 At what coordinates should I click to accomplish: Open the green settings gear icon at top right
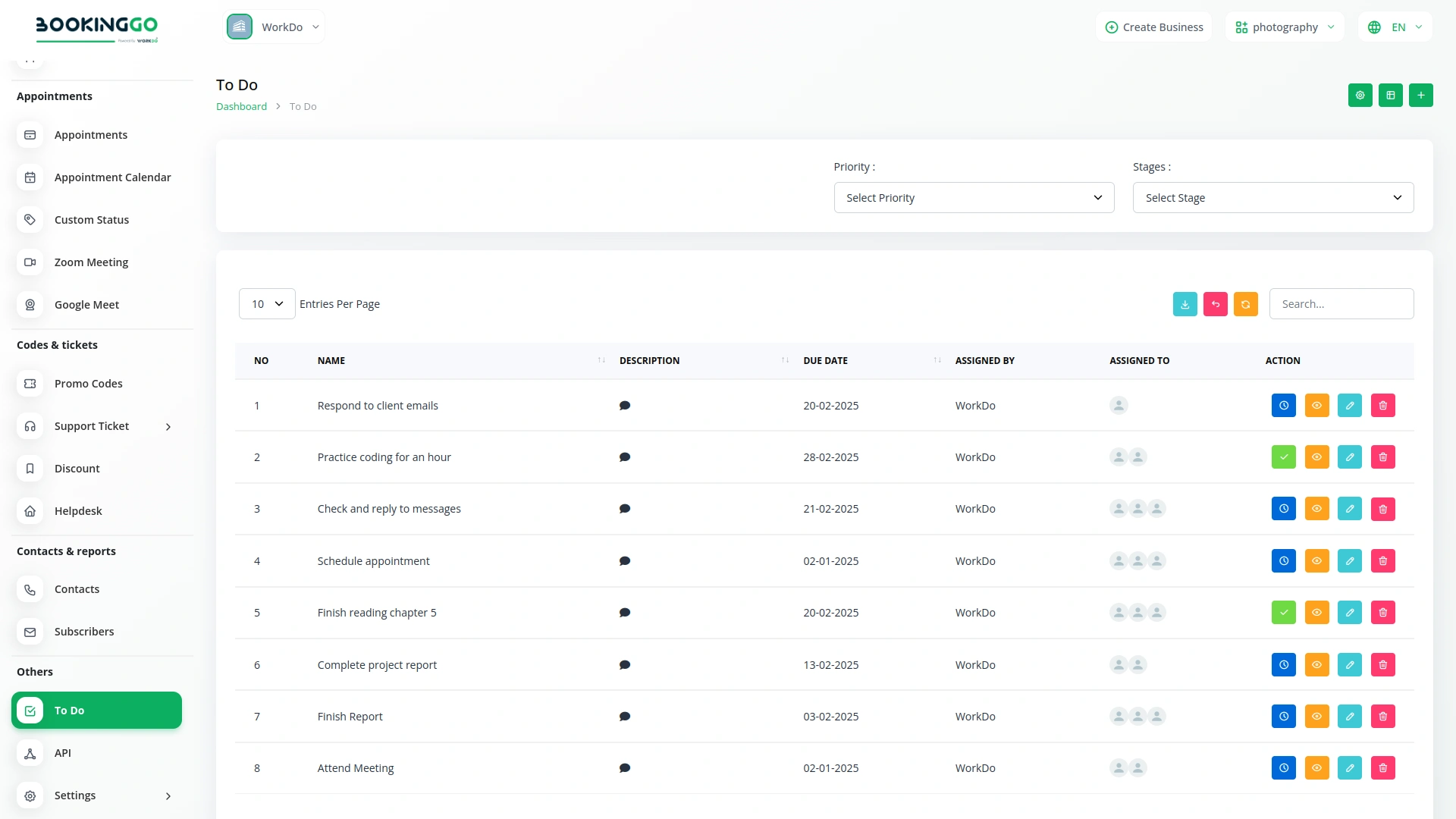pyautogui.click(x=1360, y=96)
